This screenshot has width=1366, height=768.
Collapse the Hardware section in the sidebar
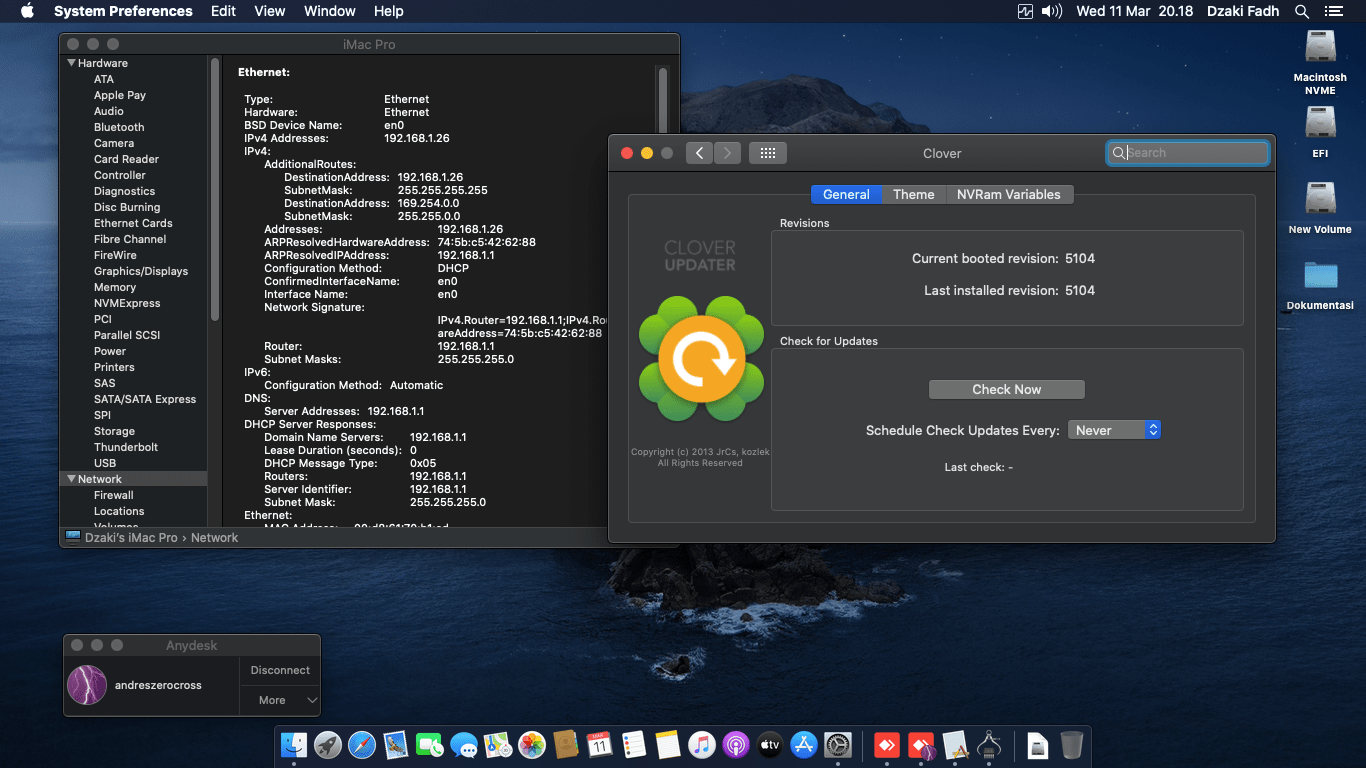pos(69,62)
